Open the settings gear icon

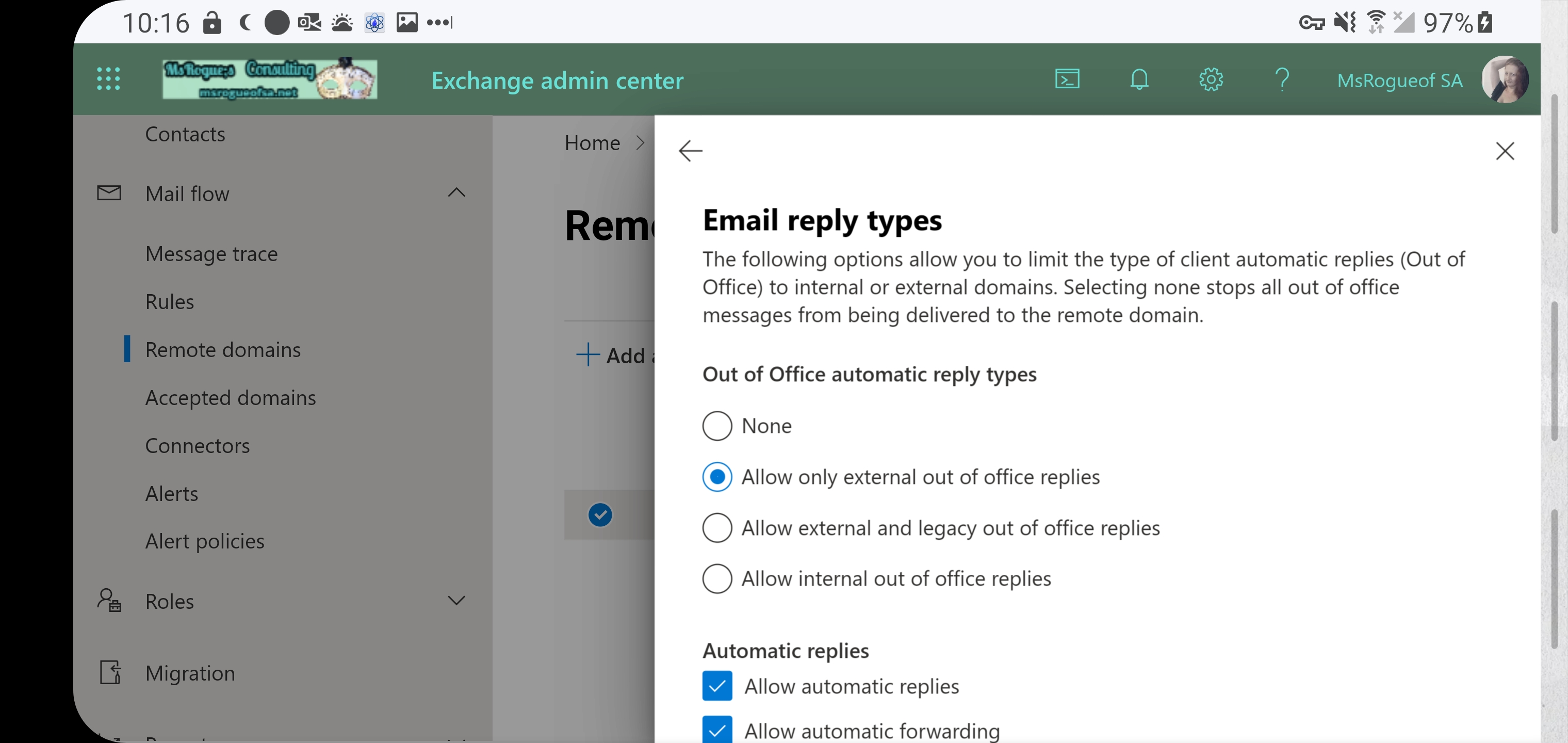(1211, 79)
